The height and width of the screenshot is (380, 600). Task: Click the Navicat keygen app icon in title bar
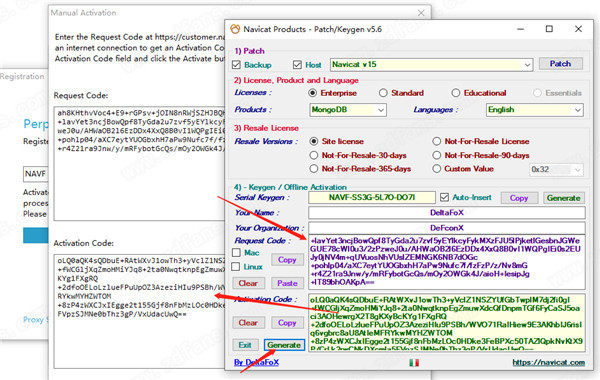(x=235, y=29)
